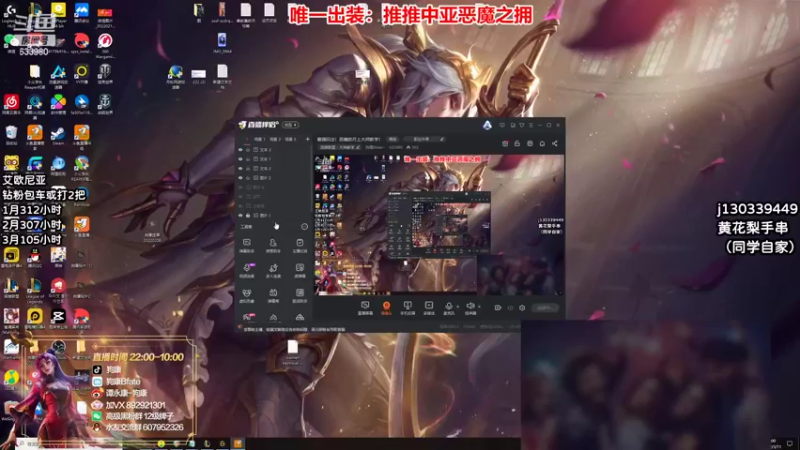Open the toolbox microphone tool with NEW badge
Image resolution: width=800 pixels, height=450 pixels.
click(x=246, y=270)
